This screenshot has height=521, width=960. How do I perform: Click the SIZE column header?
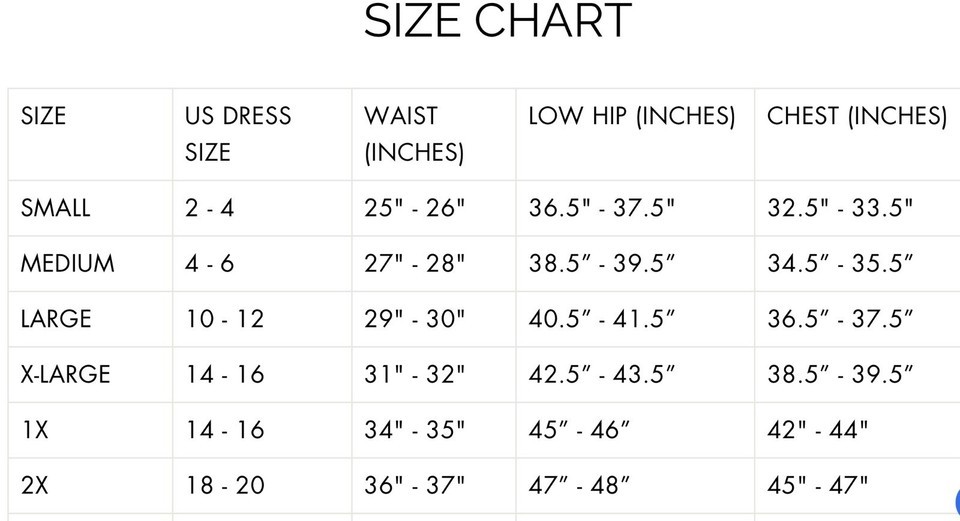pos(43,116)
